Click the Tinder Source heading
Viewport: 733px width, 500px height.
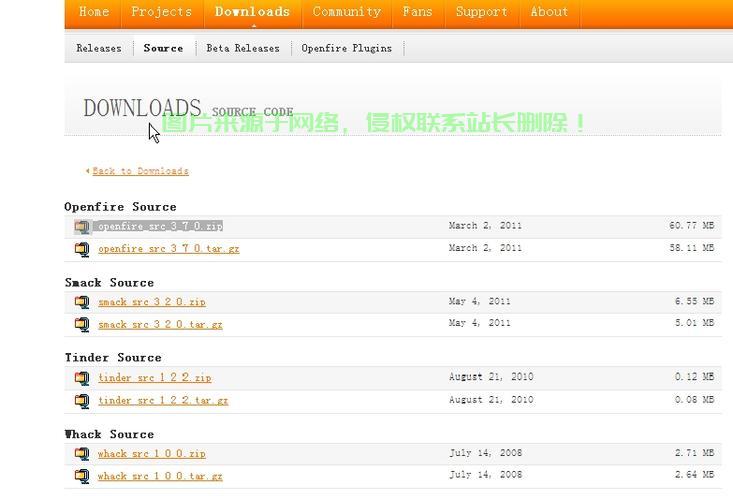[x=113, y=357]
